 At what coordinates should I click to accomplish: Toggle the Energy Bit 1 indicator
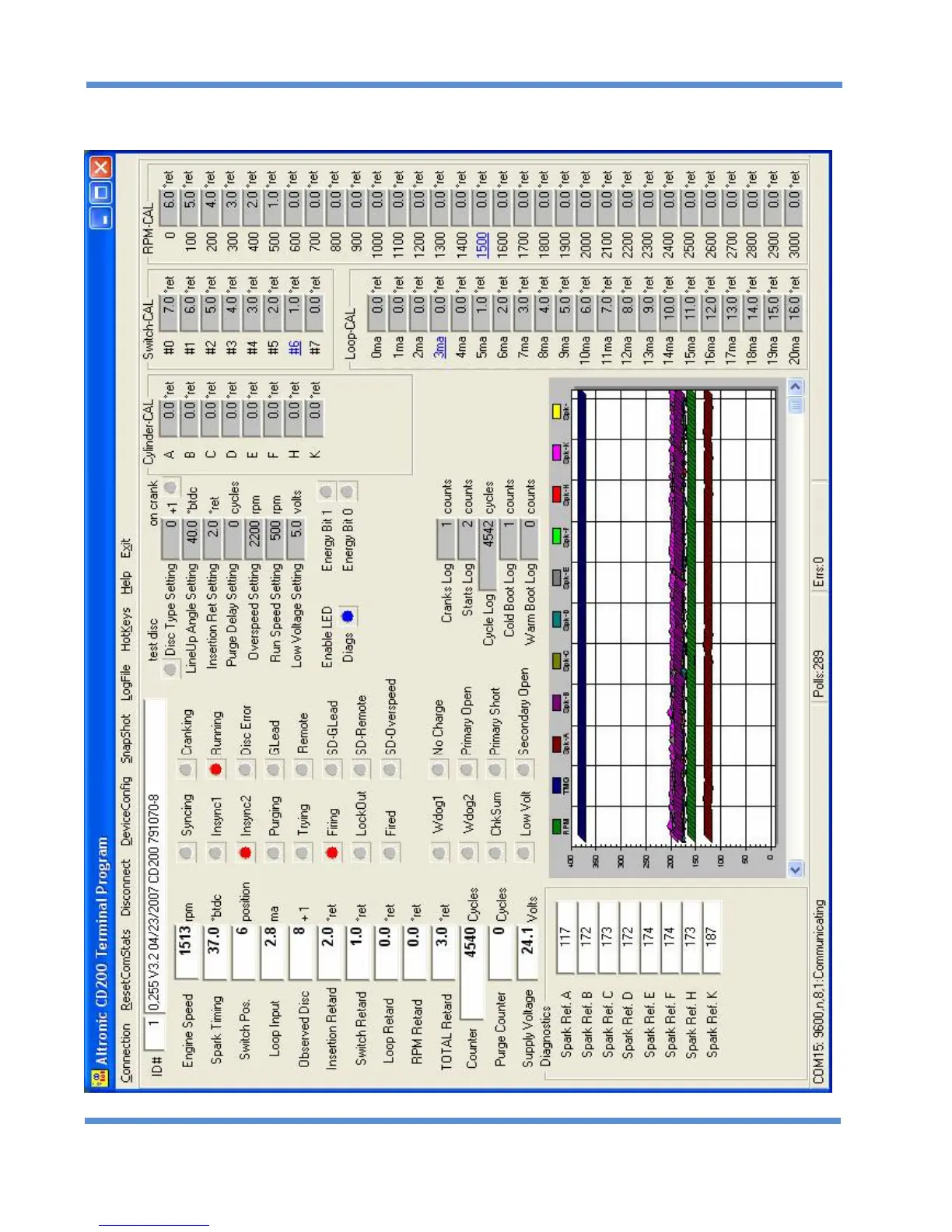click(327, 492)
